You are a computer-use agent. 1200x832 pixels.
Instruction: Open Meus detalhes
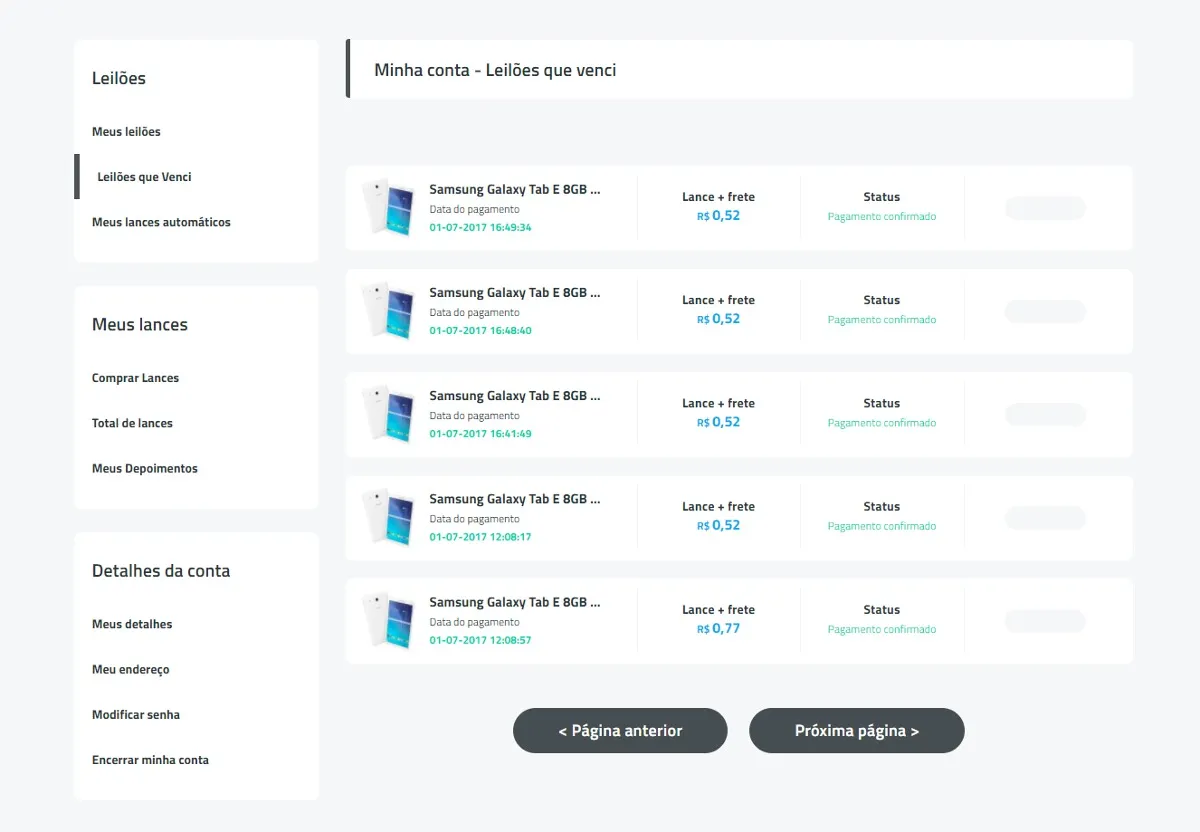point(132,624)
